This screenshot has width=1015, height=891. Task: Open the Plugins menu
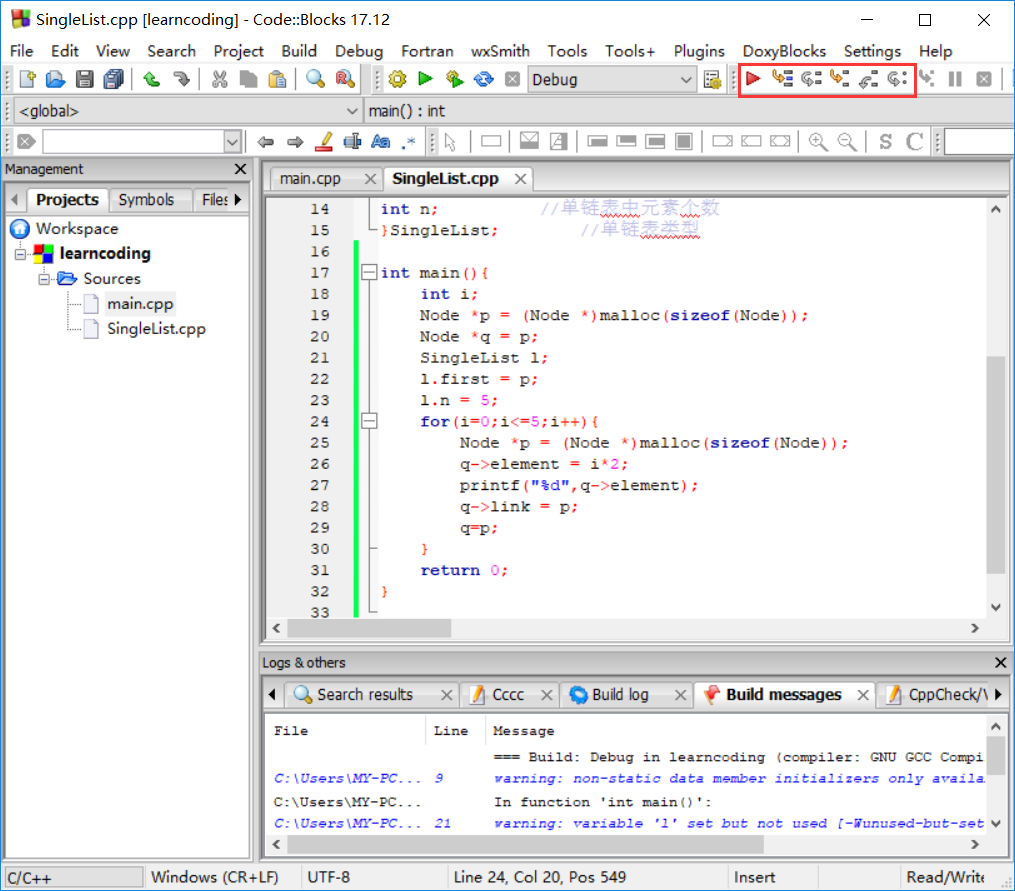[x=698, y=51]
